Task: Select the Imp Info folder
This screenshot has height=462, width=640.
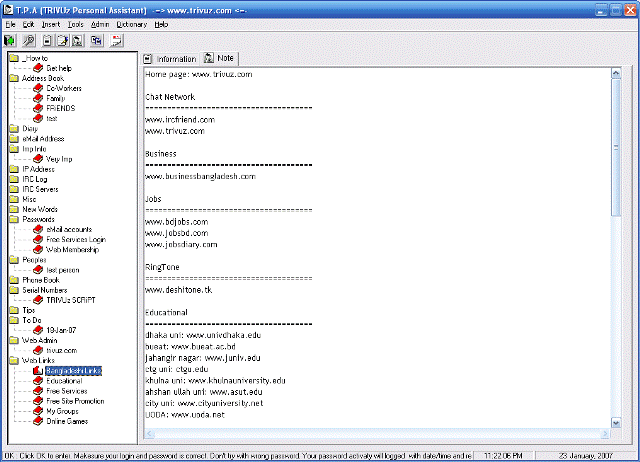Action: [34, 149]
